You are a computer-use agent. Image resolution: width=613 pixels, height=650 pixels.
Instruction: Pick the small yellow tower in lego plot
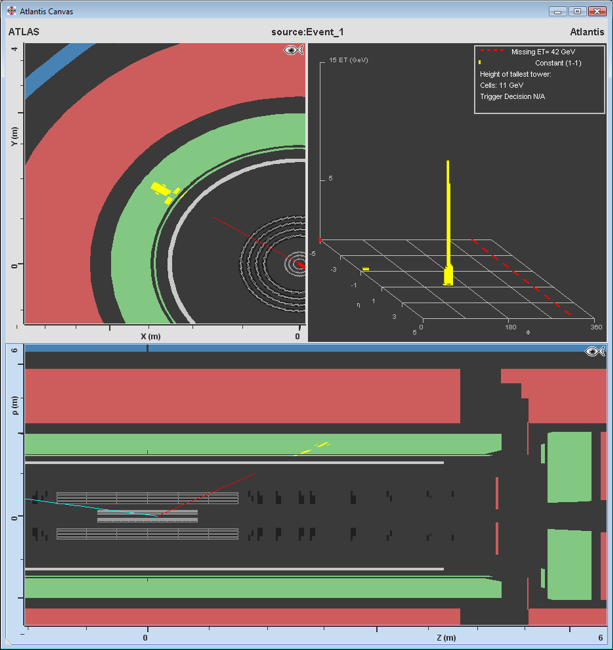point(367,269)
